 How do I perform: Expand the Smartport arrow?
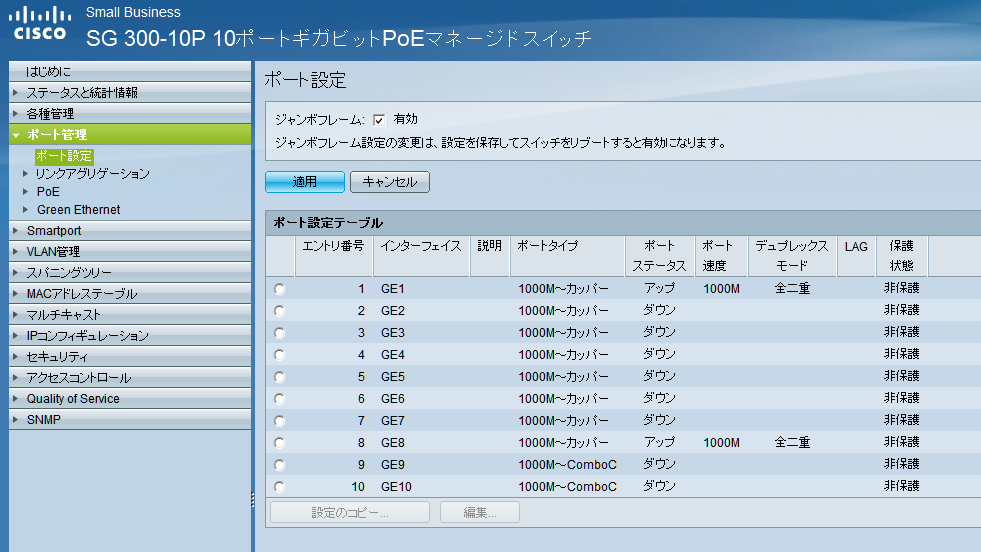click(x=16, y=230)
